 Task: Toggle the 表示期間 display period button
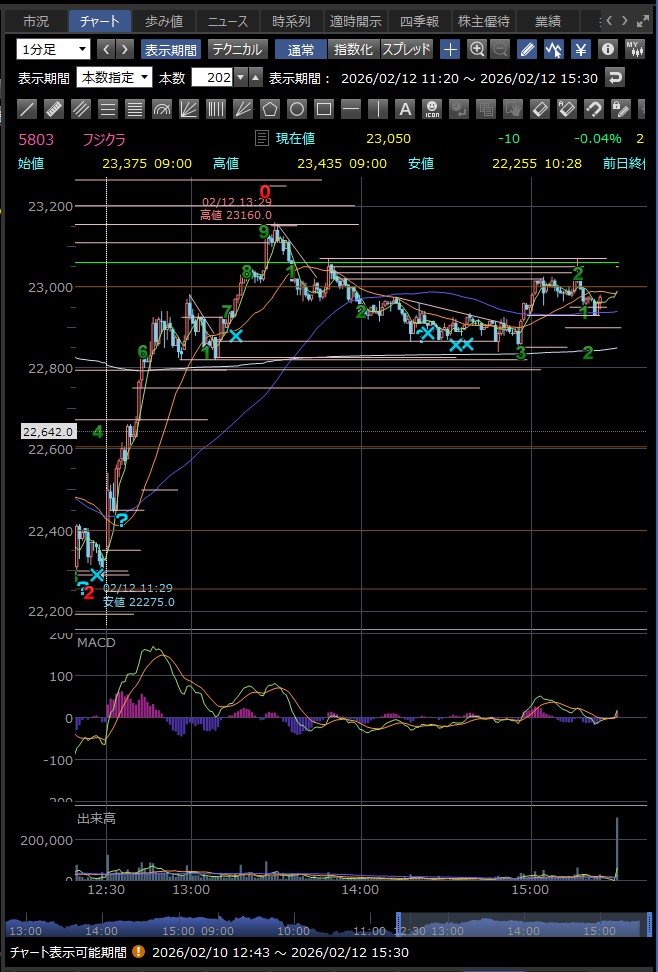point(170,49)
